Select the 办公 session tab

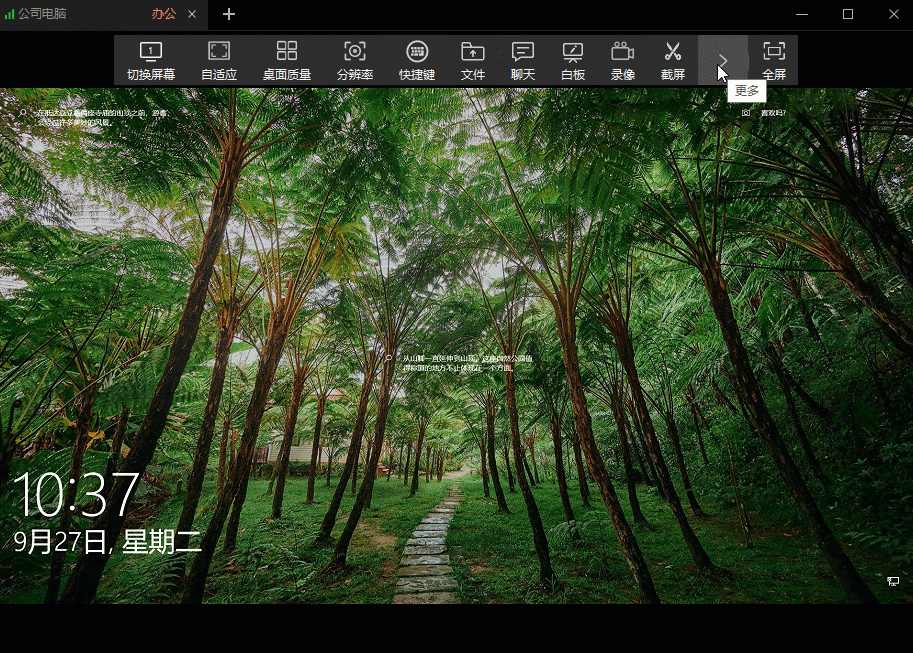click(163, 14)
